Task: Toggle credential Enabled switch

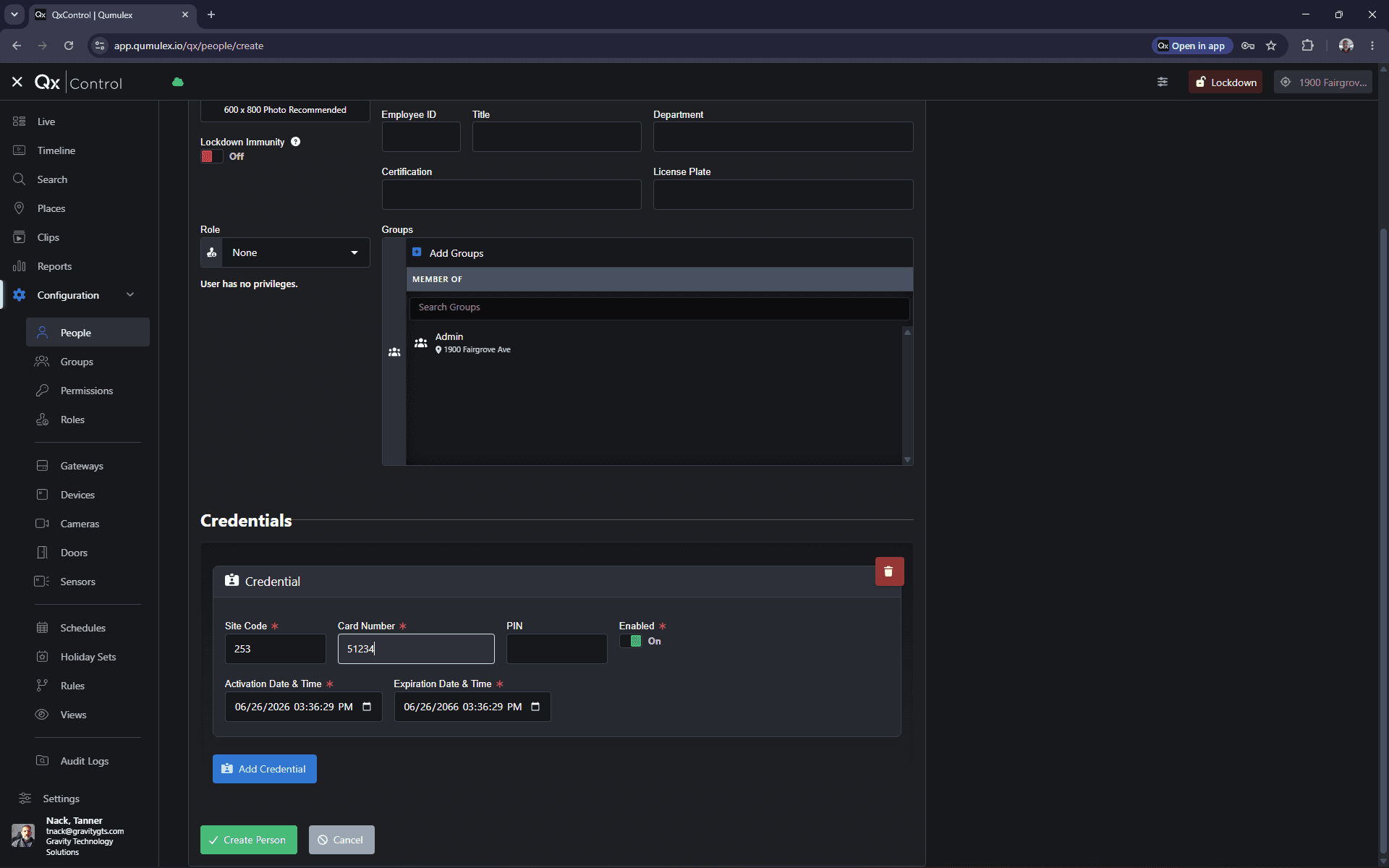Action: tap(630, 641)
